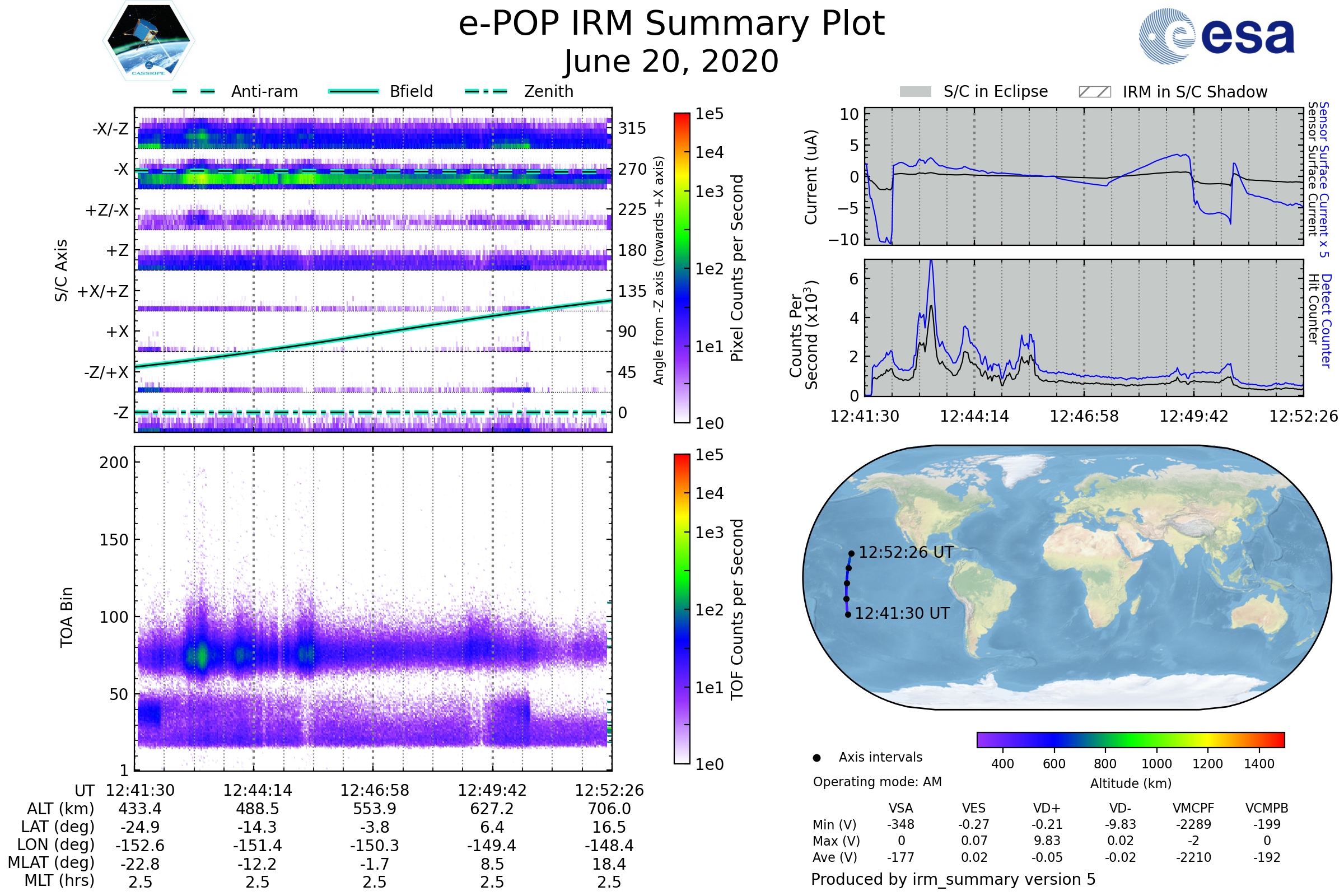Click the Bfield solid line legend marker
The image size is (1344, 896).
[353, 91]
